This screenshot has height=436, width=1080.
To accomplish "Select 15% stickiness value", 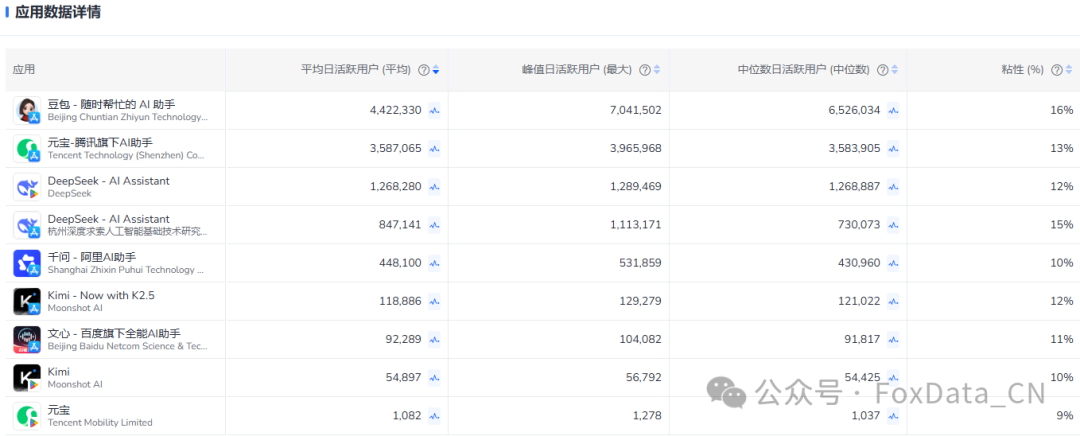I will (x=1061, y=225).
